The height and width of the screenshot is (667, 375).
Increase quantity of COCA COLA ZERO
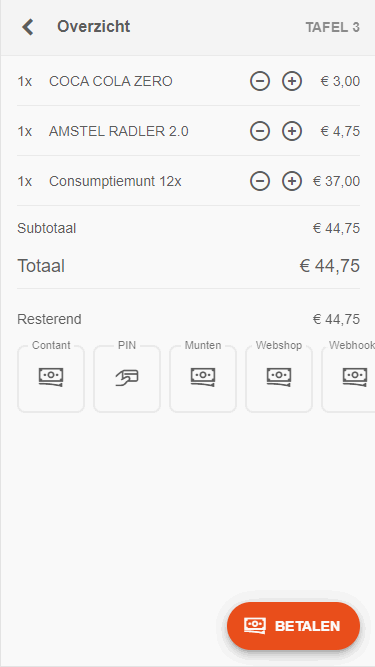tap(292, 81)
